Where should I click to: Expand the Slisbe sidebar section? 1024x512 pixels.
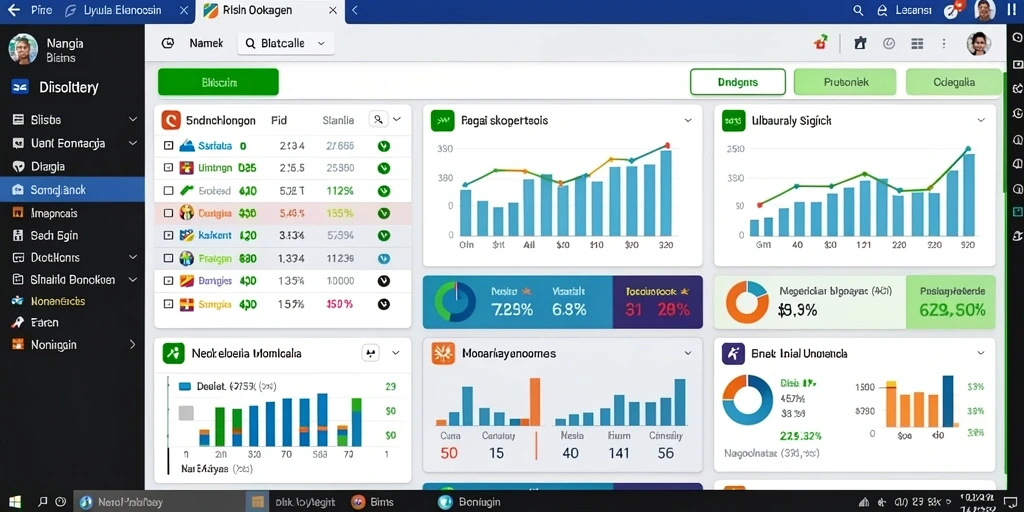tap(72, 120)
